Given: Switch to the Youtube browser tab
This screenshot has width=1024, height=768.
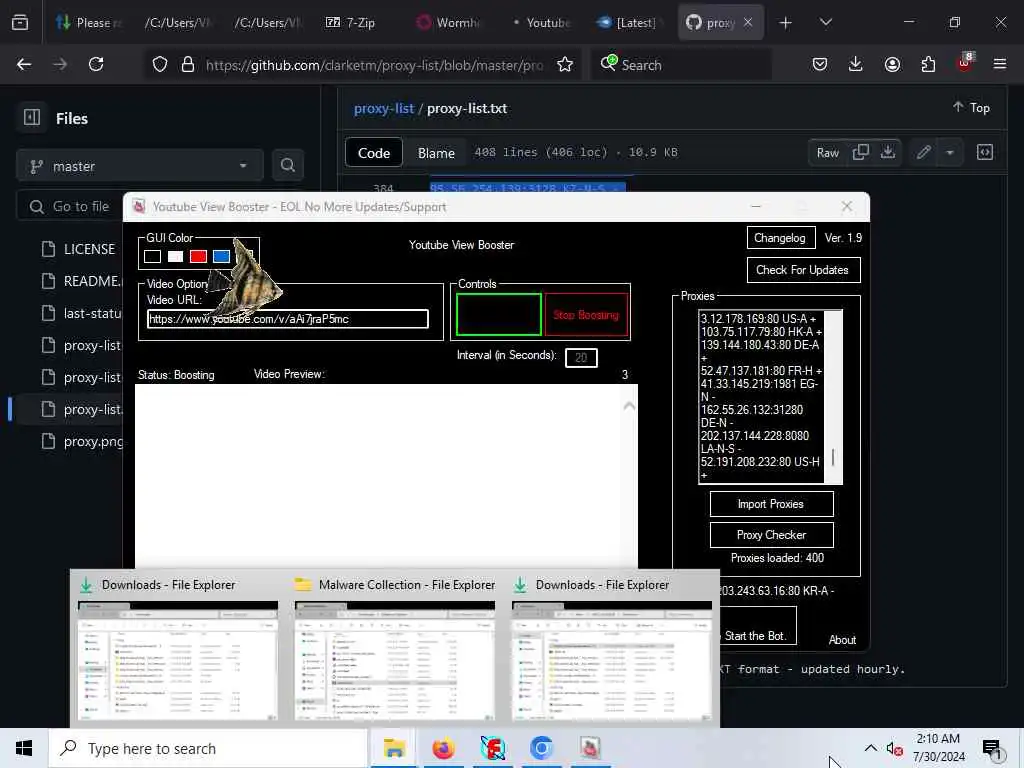Looking at the screenshot, I should coord(541,23).
